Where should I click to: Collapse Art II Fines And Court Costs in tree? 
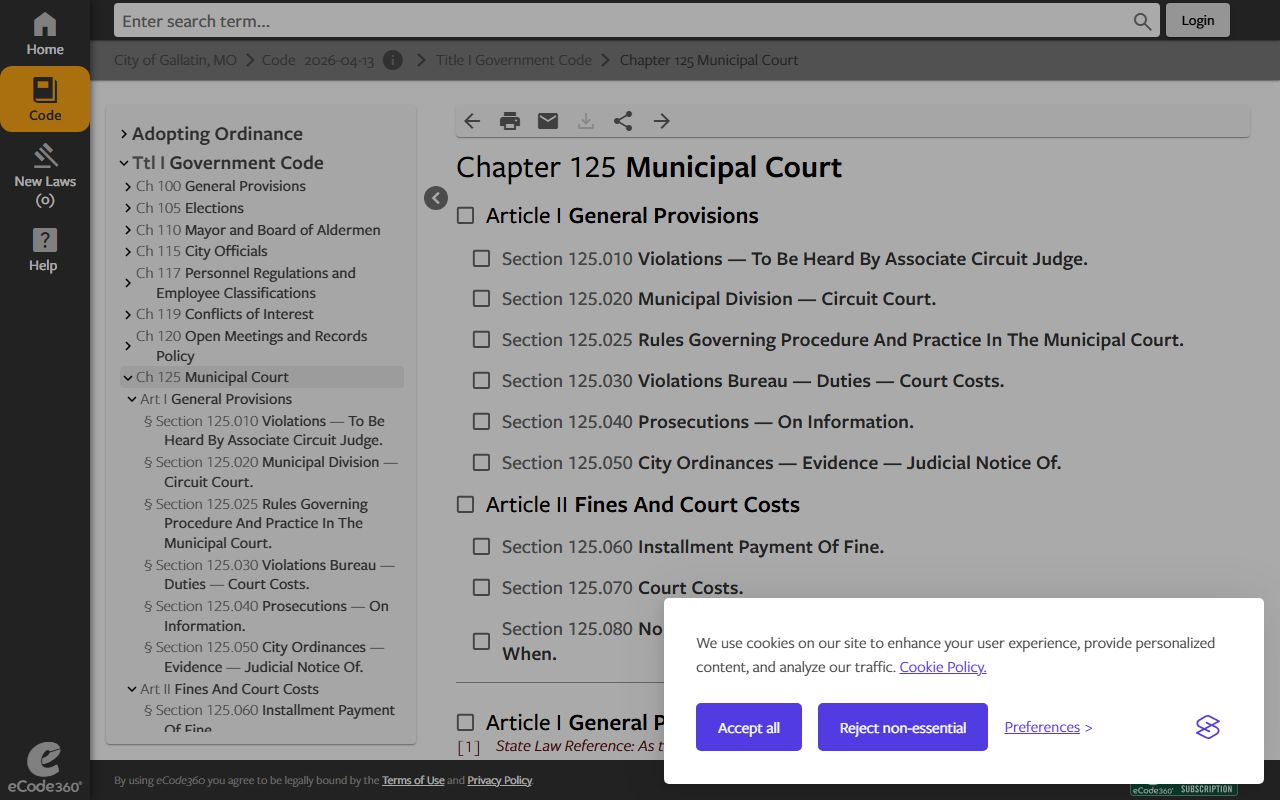(x=132, y=689)
